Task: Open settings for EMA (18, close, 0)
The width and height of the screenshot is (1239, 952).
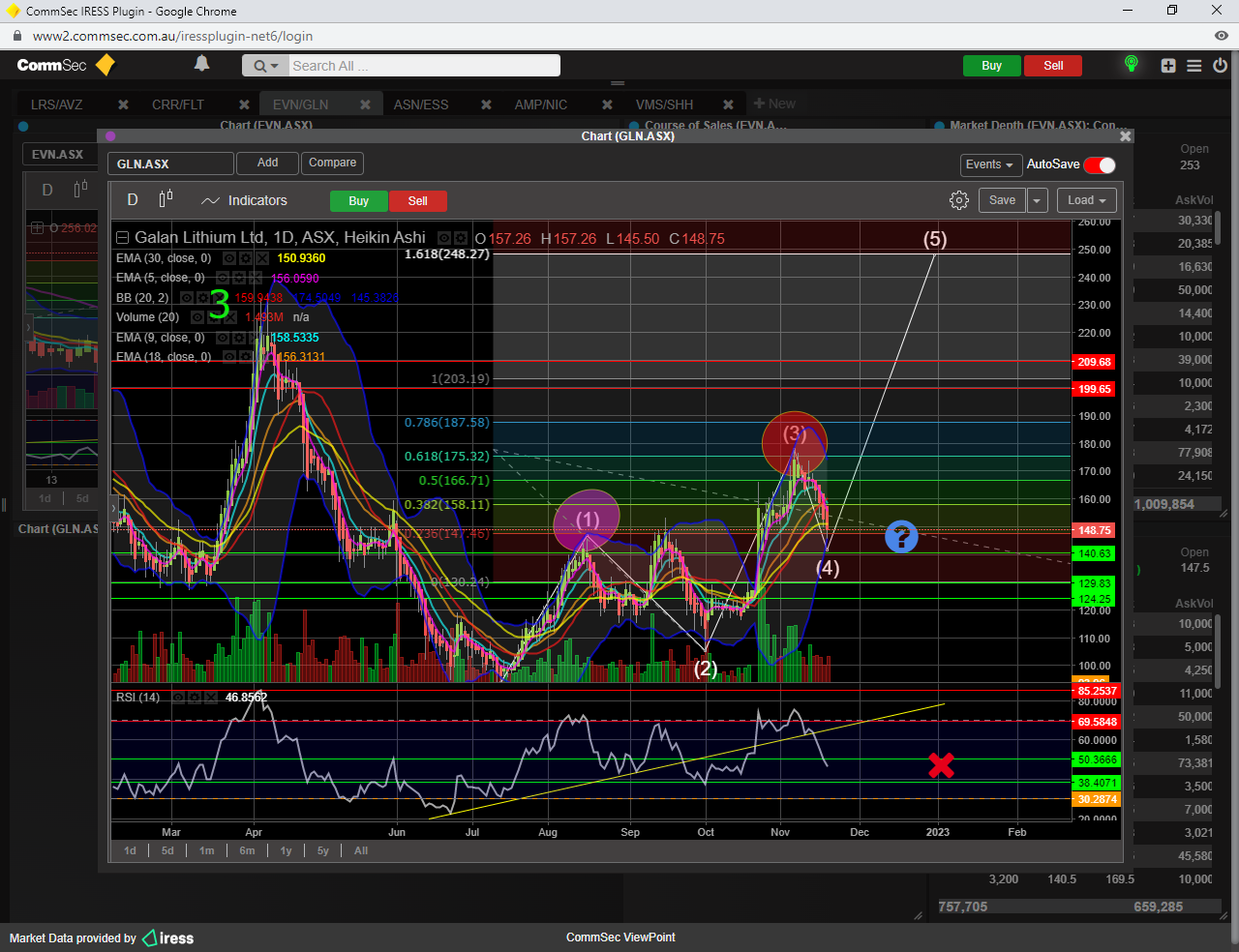Action: point(246,357)
